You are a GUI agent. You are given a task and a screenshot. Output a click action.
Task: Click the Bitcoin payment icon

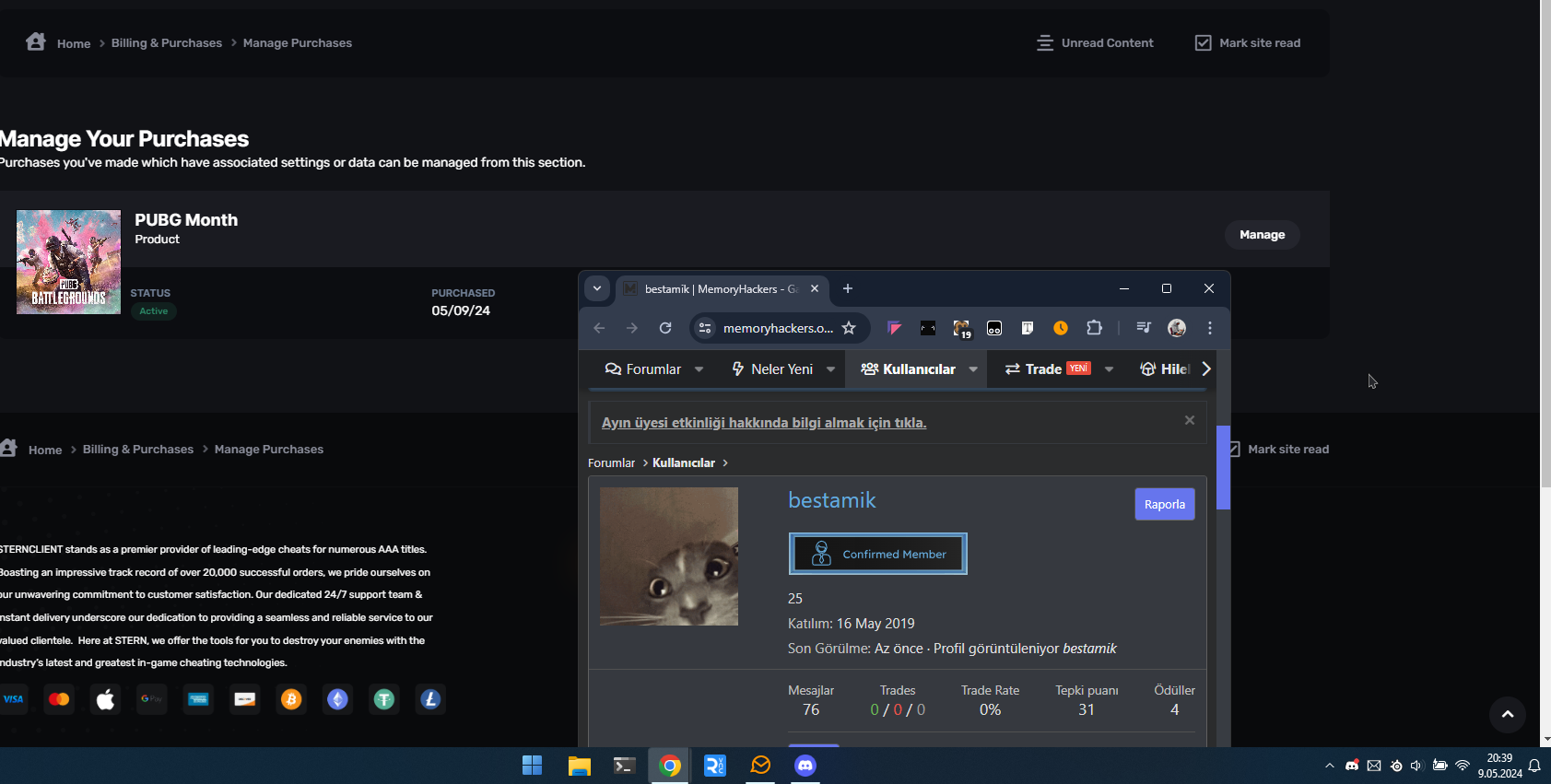tap(291, 699)
